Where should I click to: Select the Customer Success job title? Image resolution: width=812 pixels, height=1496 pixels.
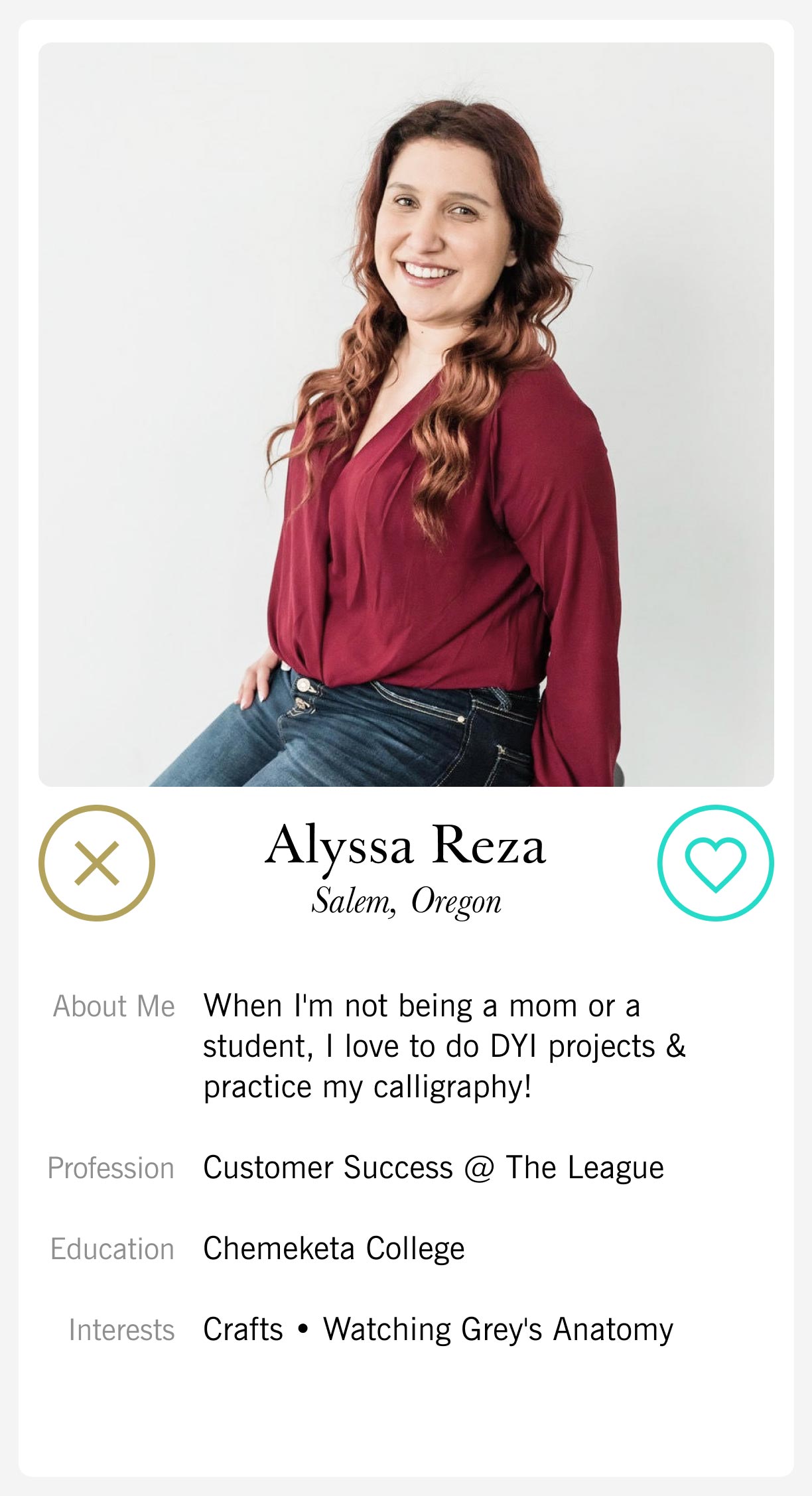[x=328, y=1168]
